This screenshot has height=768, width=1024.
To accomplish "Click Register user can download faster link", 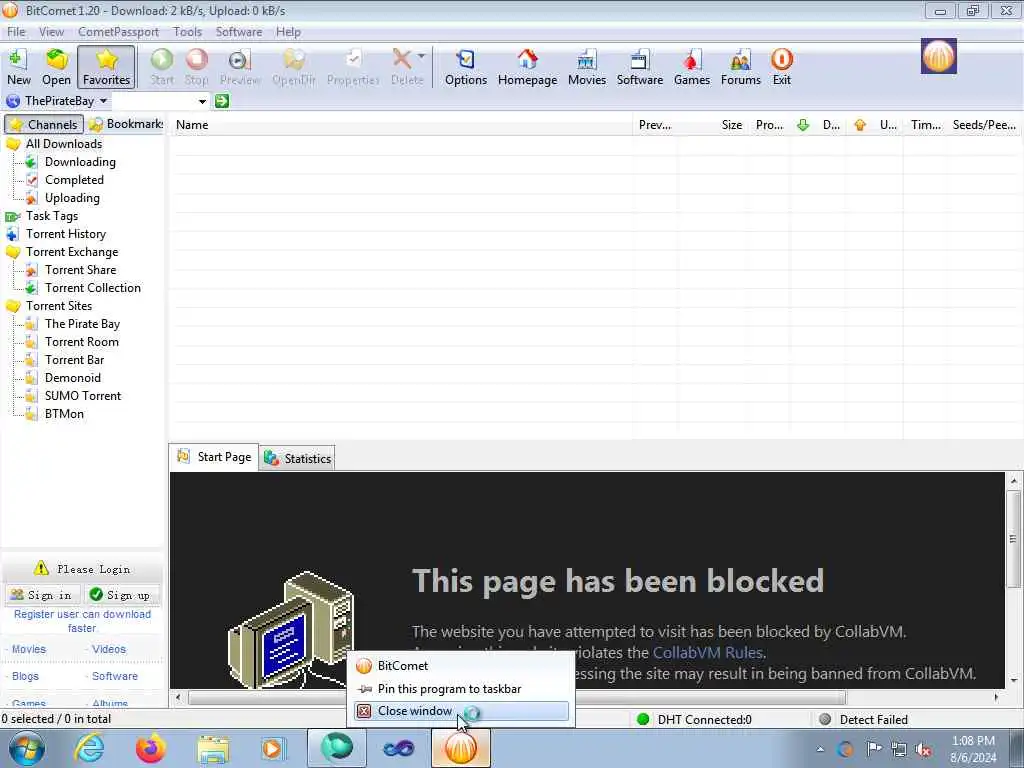I will [x=82, y=621].
